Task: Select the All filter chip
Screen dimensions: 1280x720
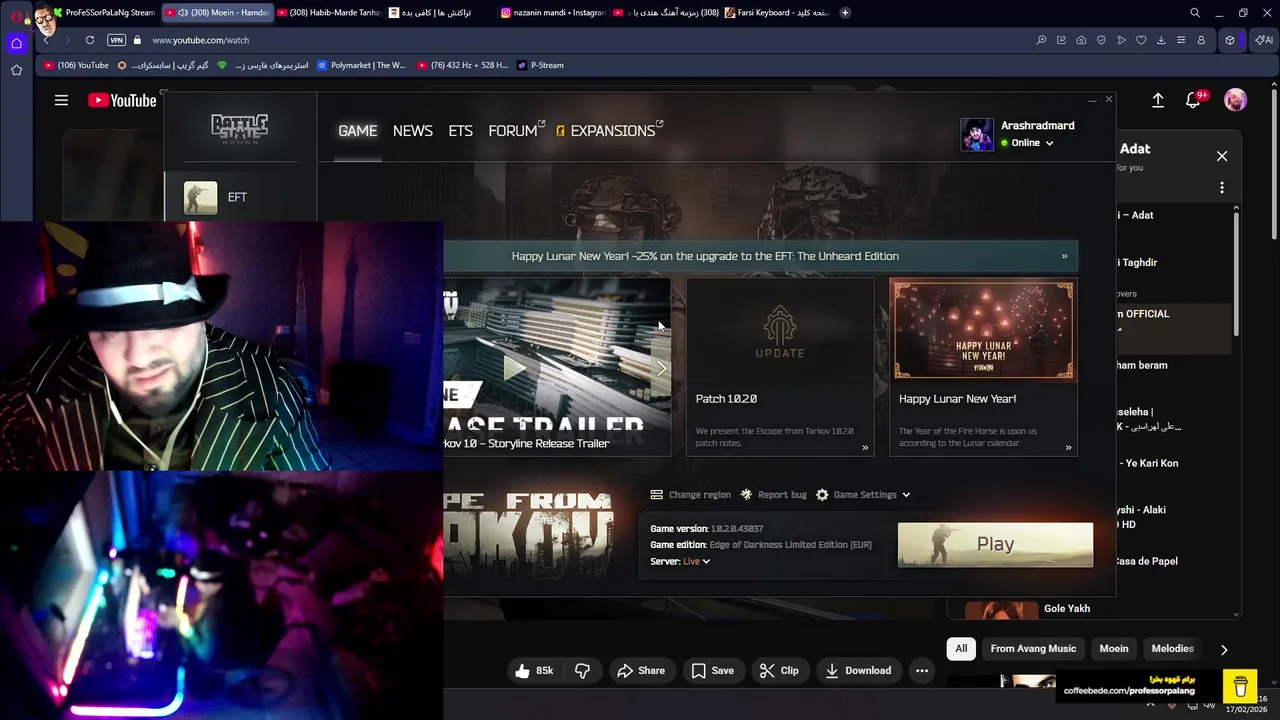Action: click(961, 649)
